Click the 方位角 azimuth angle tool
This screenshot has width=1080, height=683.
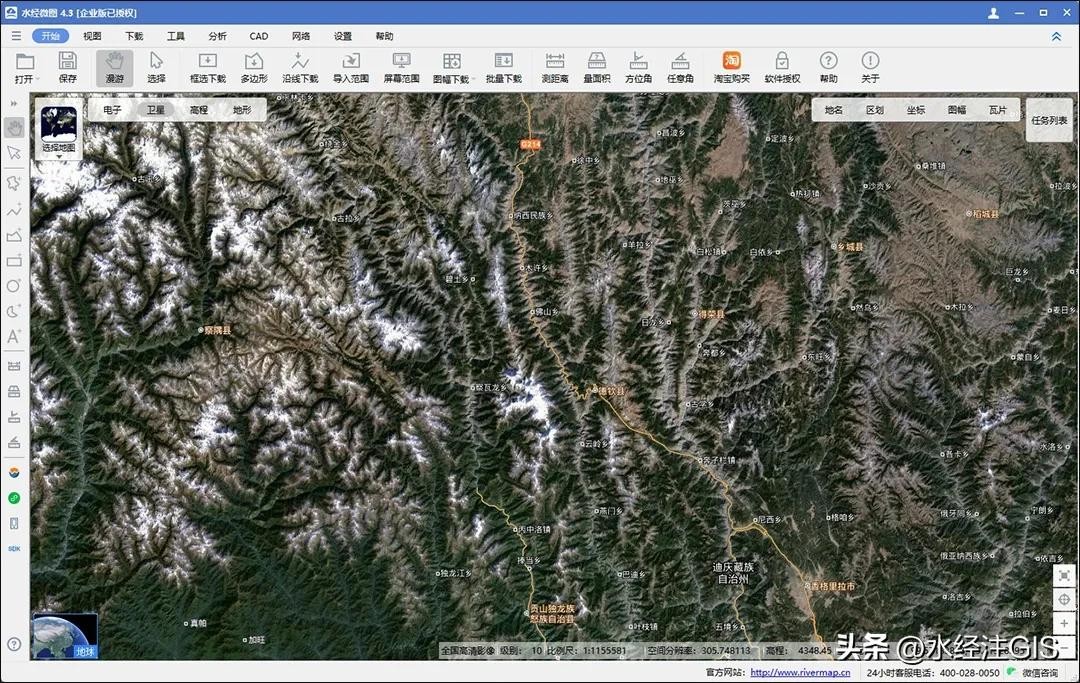[638, 67]
